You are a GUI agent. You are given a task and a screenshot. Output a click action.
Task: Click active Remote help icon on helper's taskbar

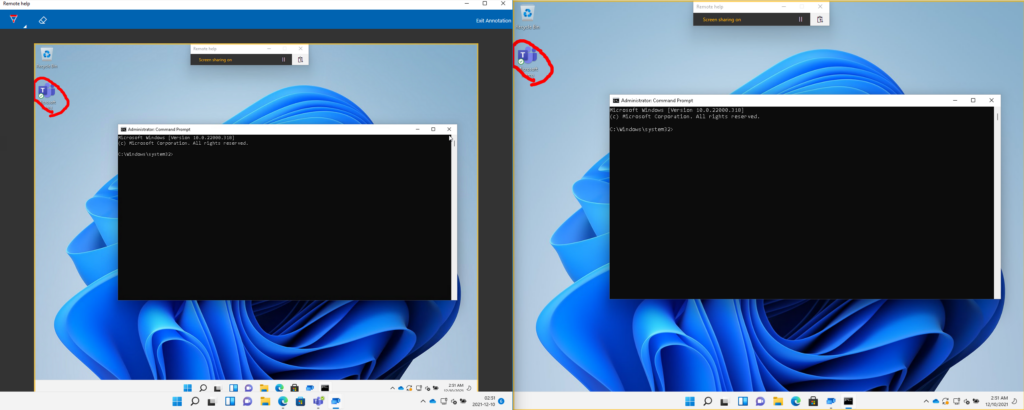coord(336,402)
